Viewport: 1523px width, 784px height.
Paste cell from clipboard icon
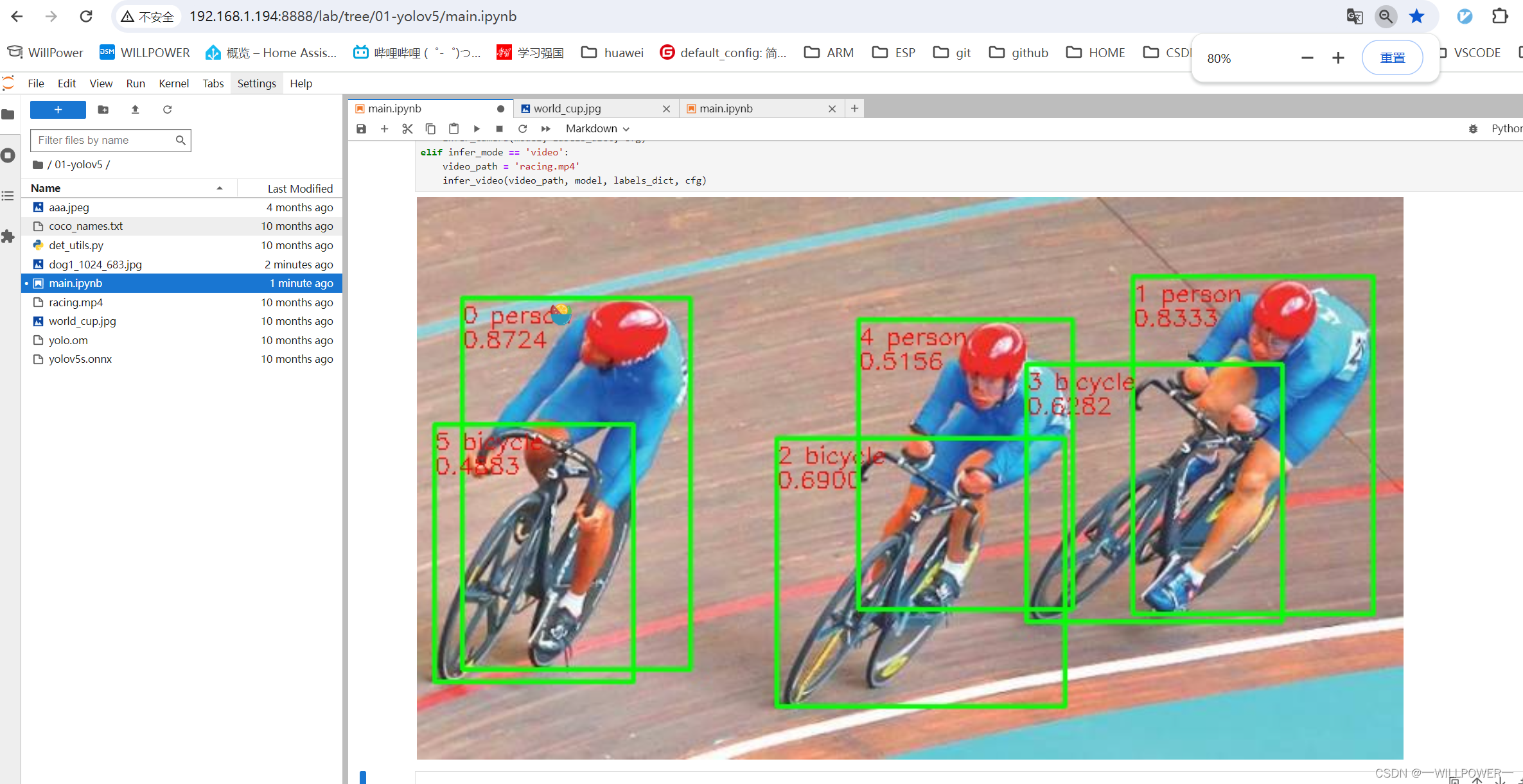pos(453,128)
